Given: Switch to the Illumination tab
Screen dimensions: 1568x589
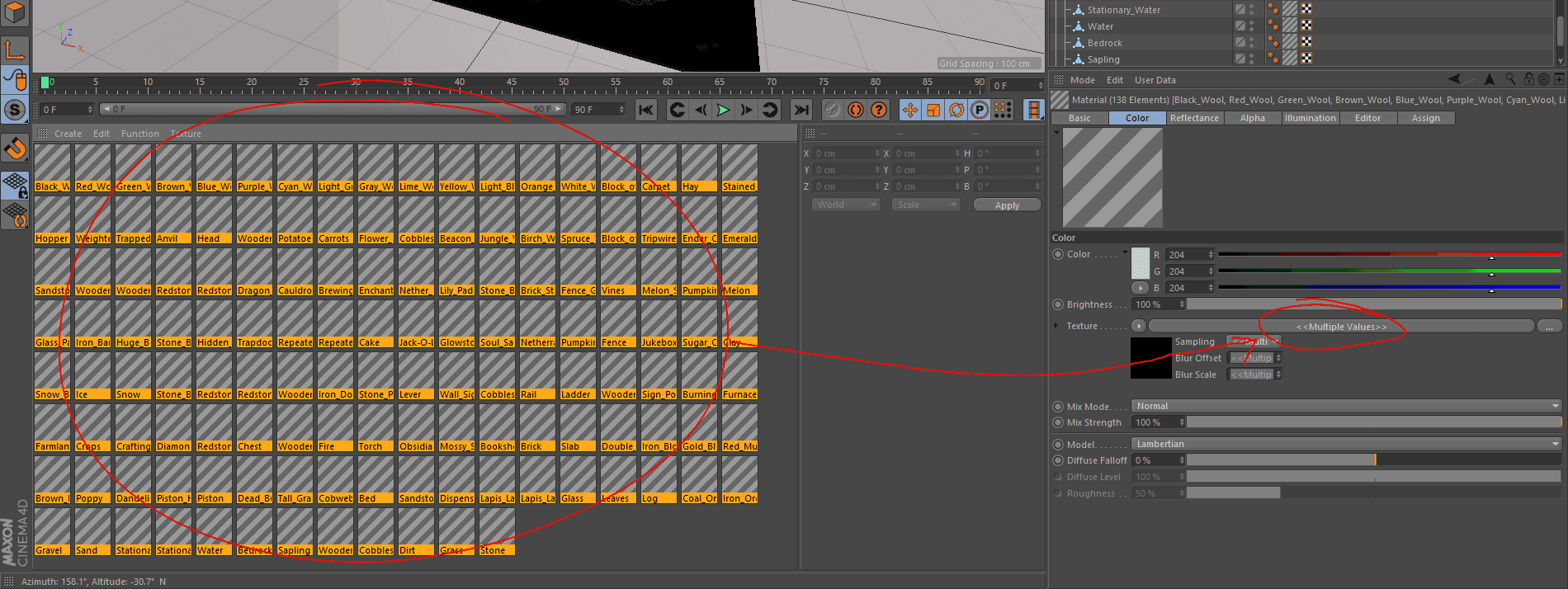Looking at the screenshot, I should click(x=1310, y=118).
